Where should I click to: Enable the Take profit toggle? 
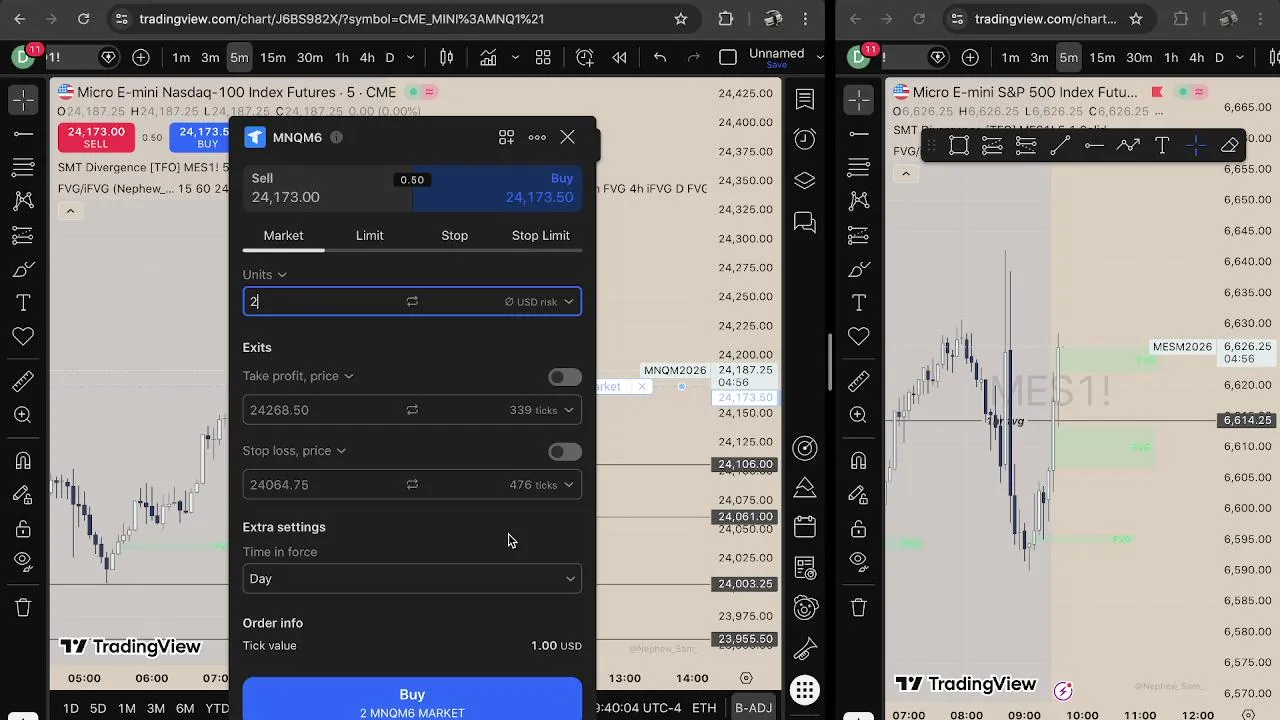tap(565, 377)
